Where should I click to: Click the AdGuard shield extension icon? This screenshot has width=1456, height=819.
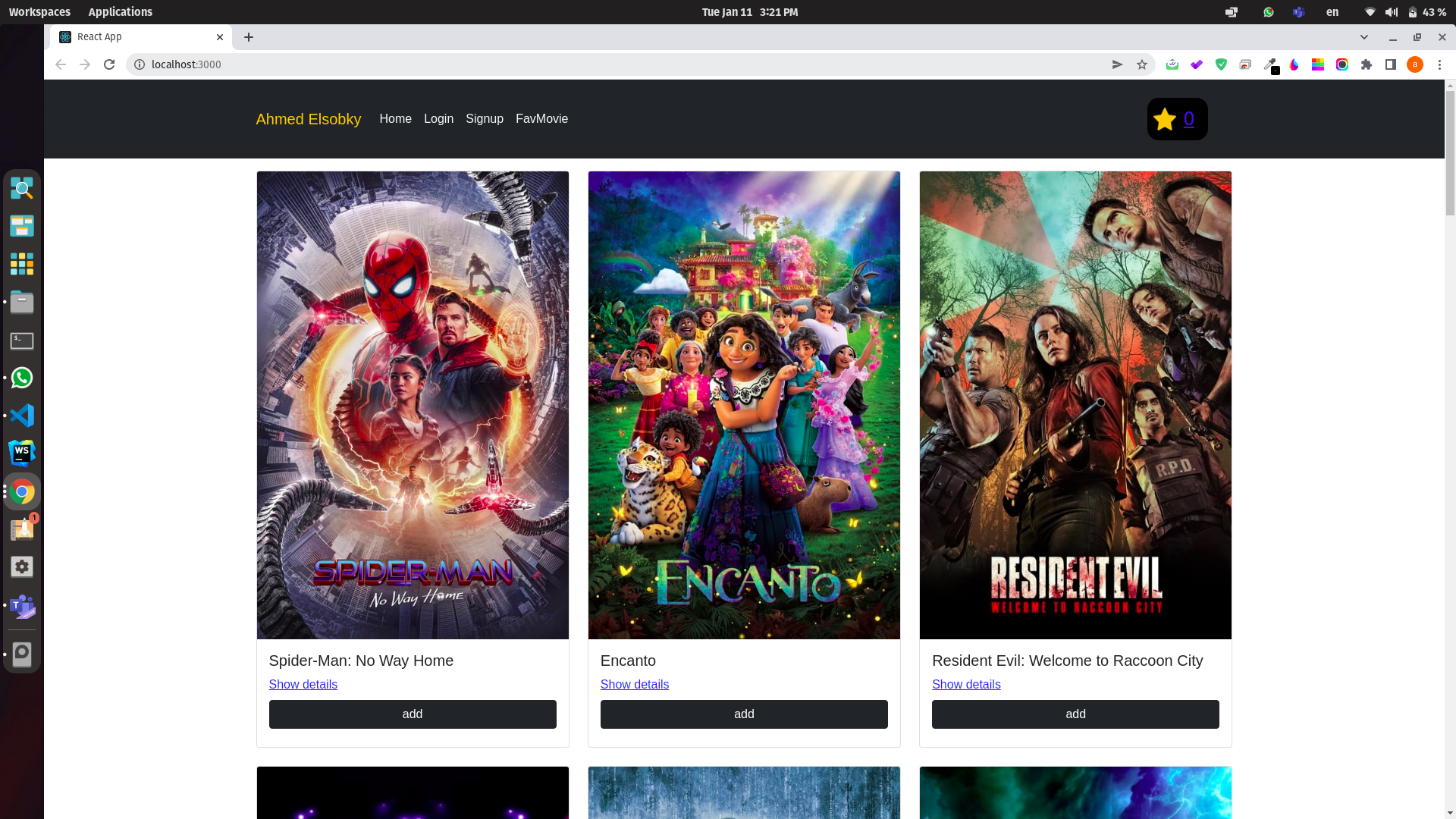tap(1221, 64)
